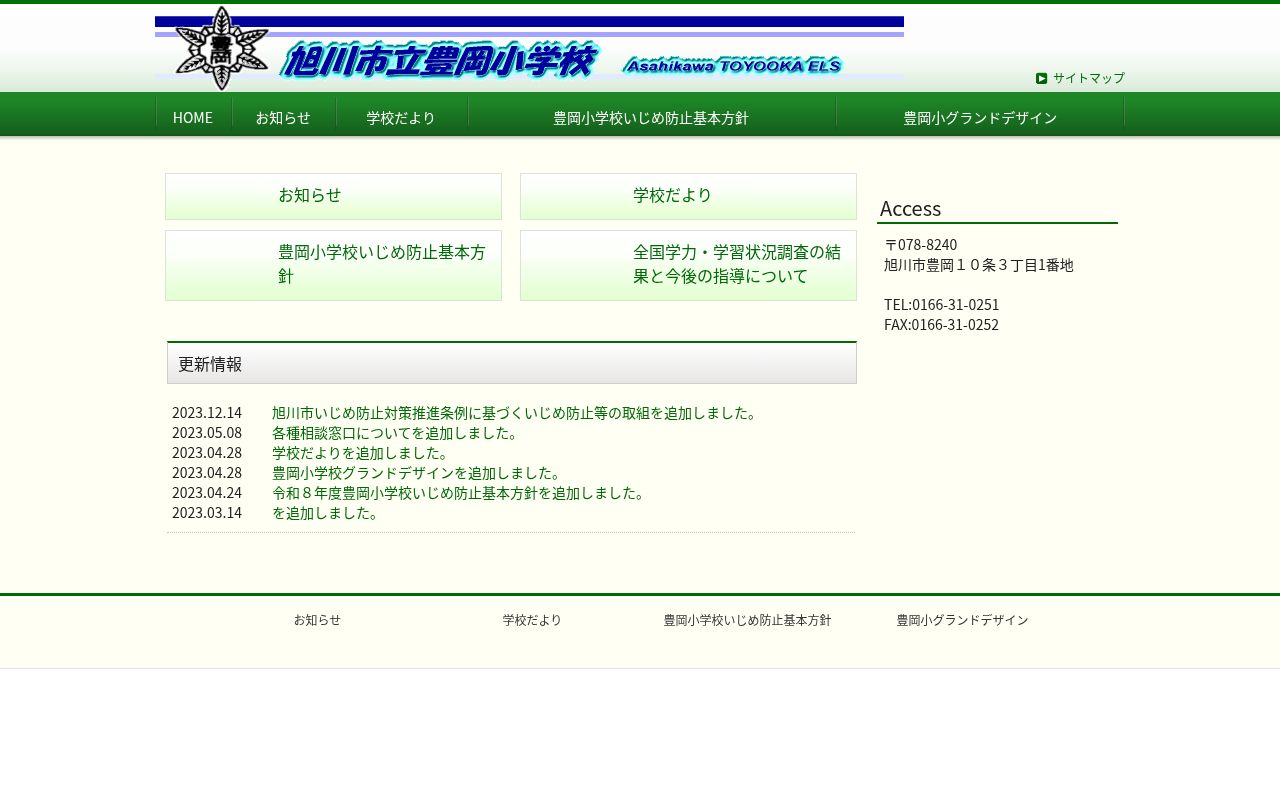Open お知らせ in the green navigation bar
The image size is (1280, 800).
[x=283, y=117]
